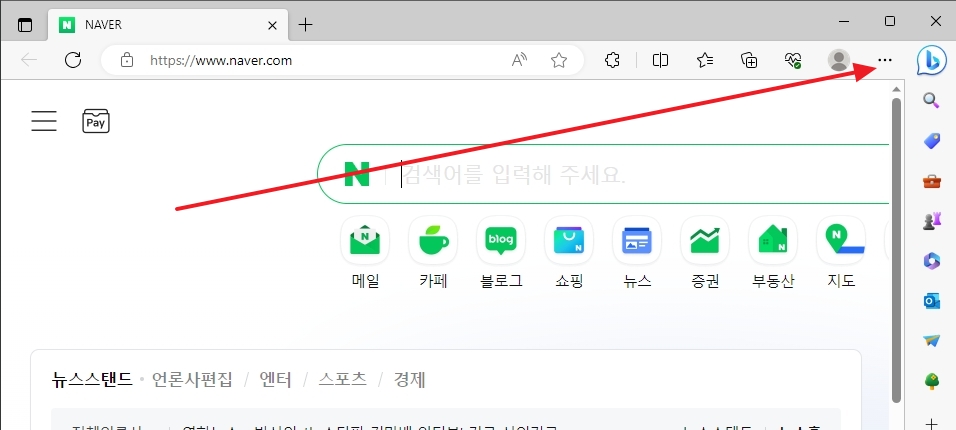Open 메일 shortcut

tap(365, 254)
